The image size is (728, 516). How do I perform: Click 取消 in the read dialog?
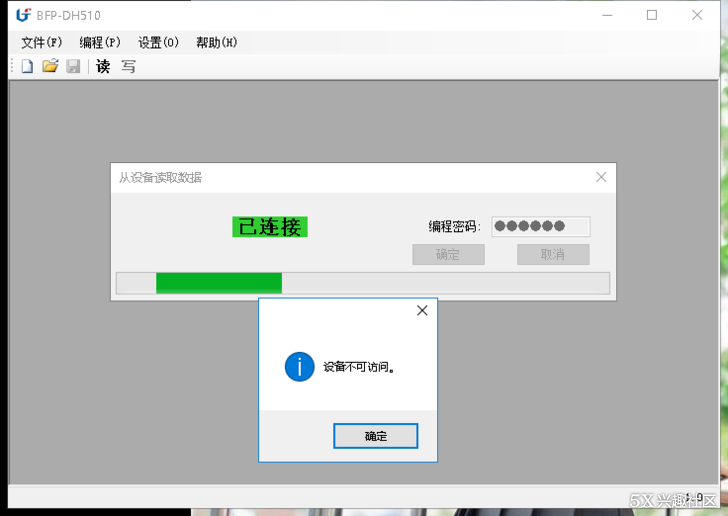tap(553, 255)
